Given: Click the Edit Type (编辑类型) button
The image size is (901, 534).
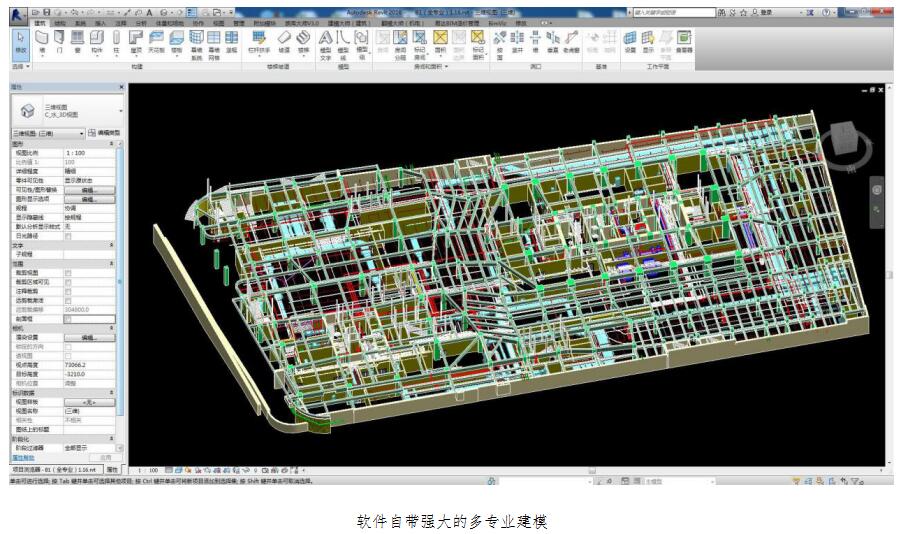Looking at the screenshot, I should click(x=105, y=133).
